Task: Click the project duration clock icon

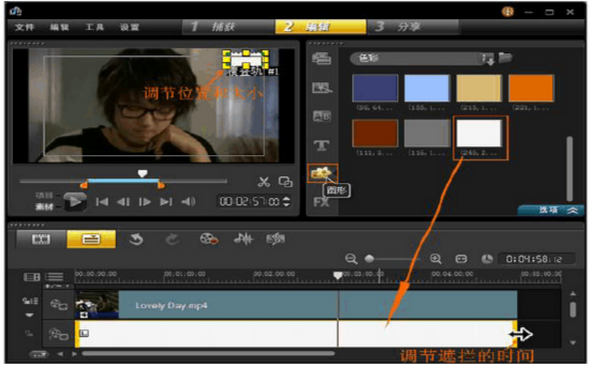Action: 487,259
